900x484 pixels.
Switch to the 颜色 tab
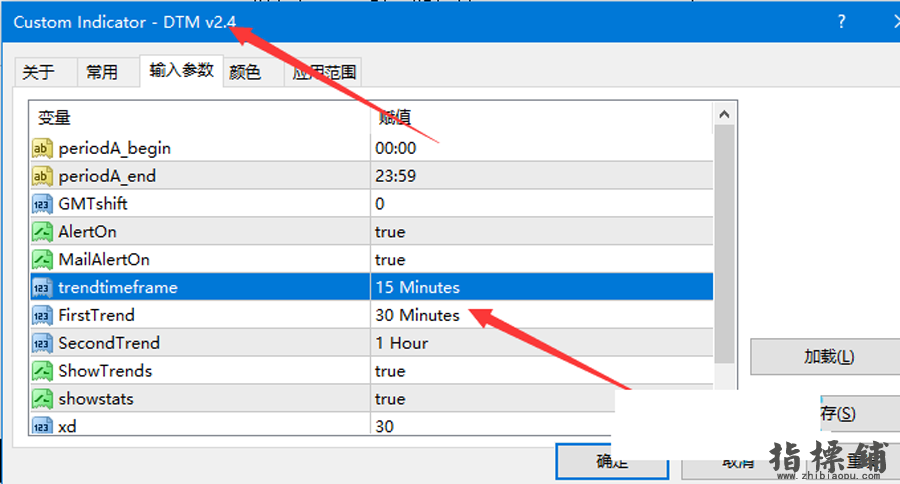(x=245, y=72)
